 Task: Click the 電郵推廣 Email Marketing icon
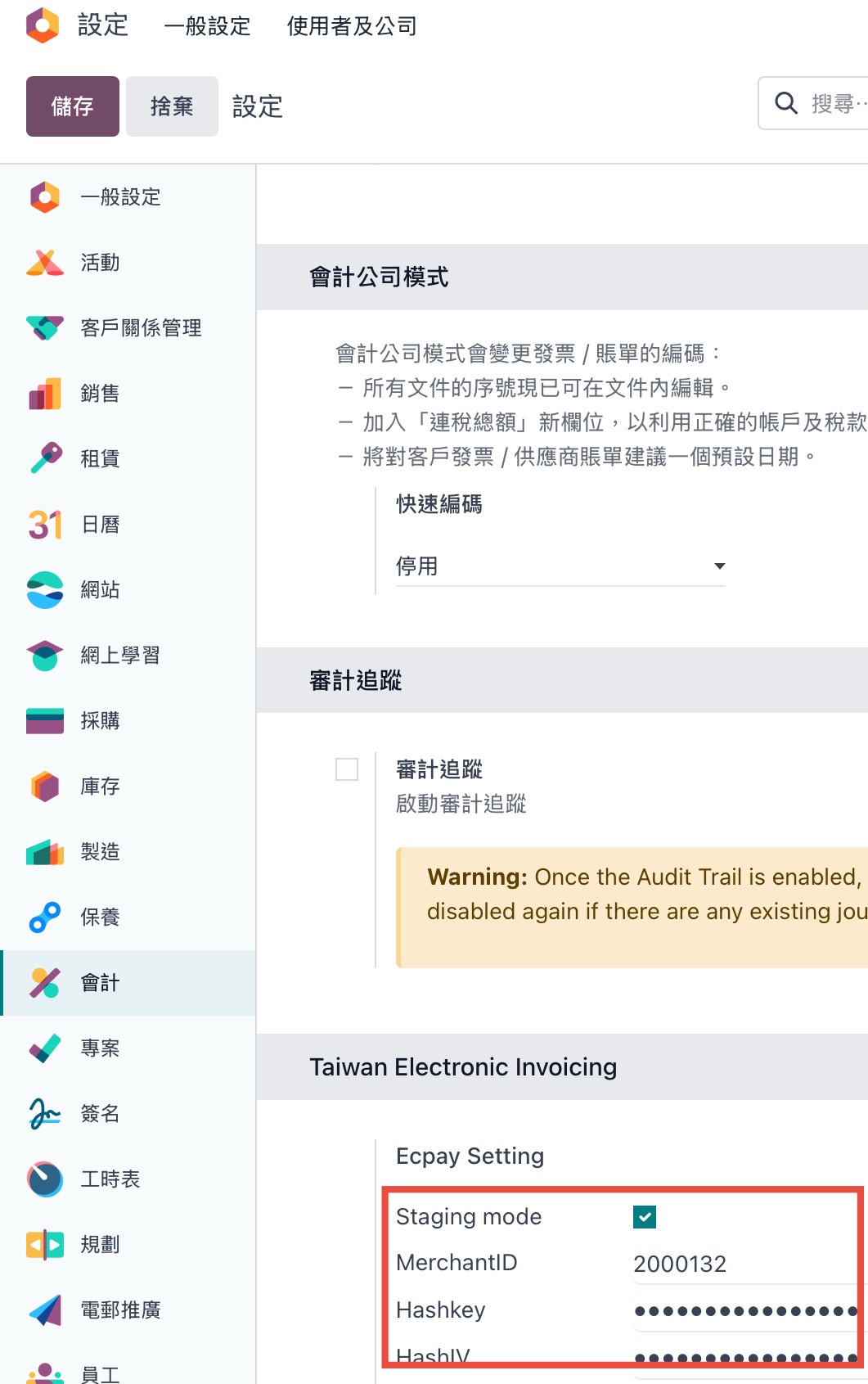[45, 1310]
